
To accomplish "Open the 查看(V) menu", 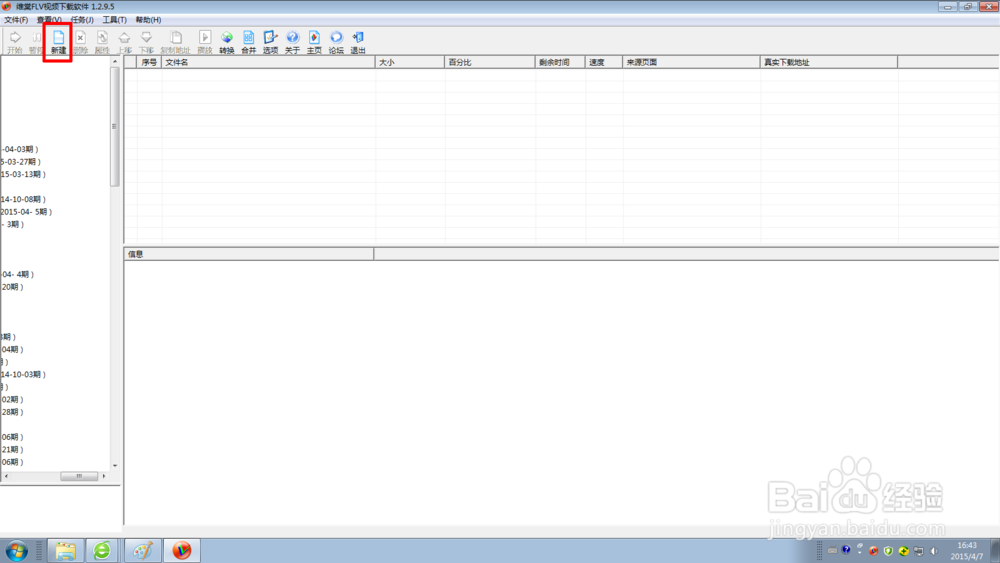I will pos(49,20).
